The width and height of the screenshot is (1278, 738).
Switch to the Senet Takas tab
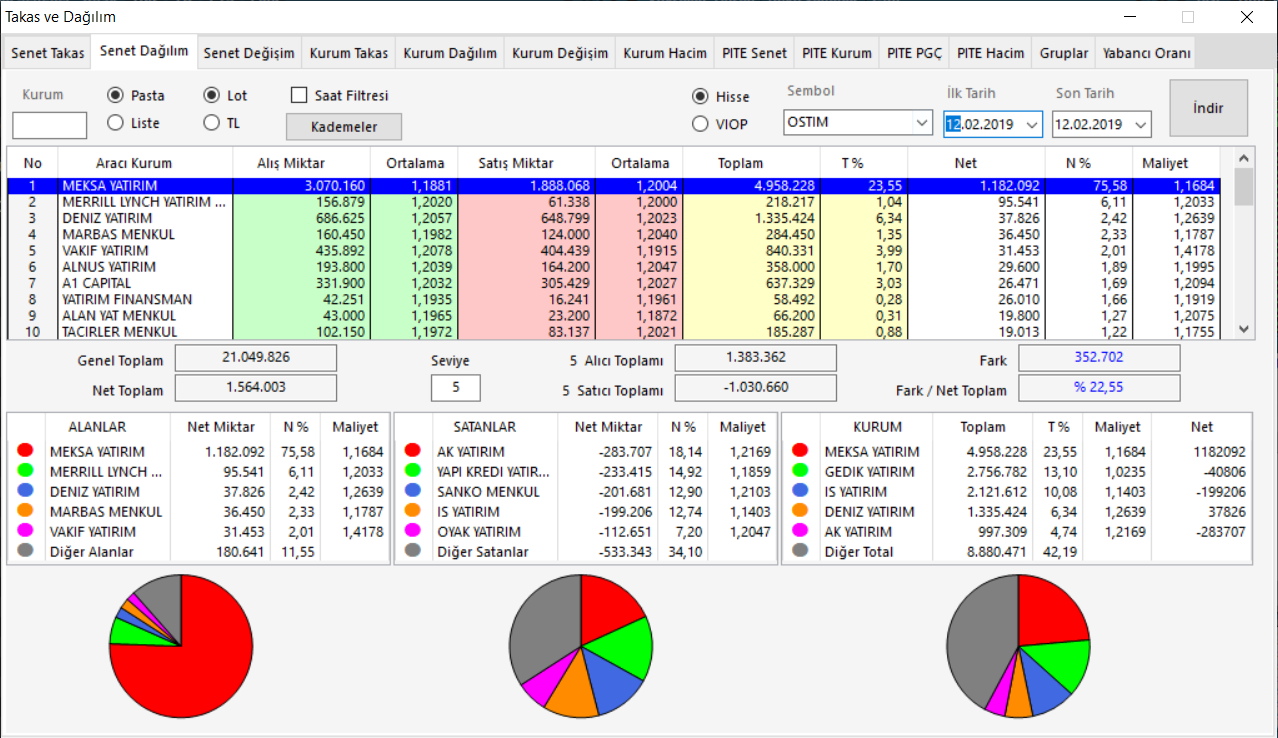tap(48, 53)
